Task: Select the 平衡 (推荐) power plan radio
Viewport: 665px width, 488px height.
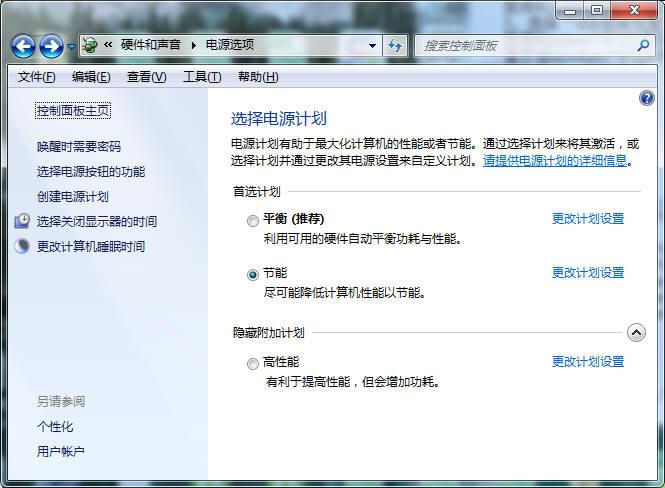Action: click(x=253, y=221)
